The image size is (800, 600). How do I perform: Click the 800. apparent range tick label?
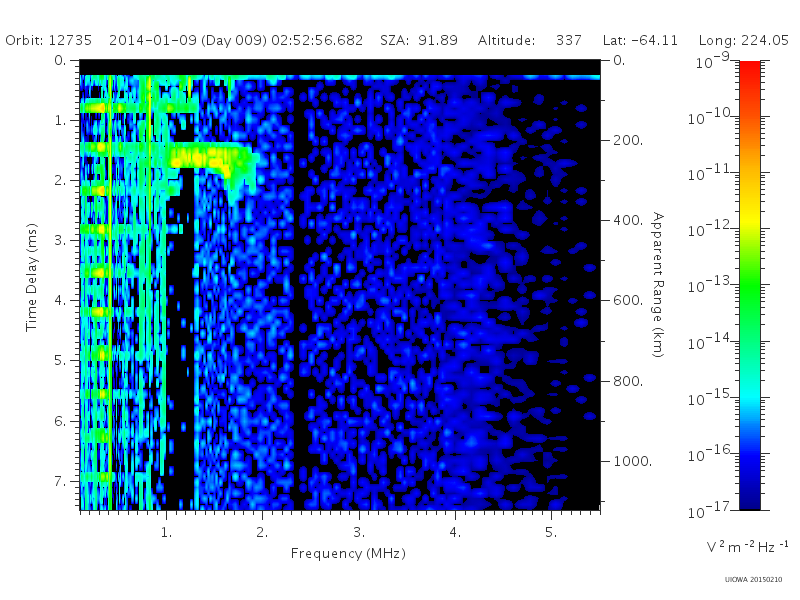point(628,381)
